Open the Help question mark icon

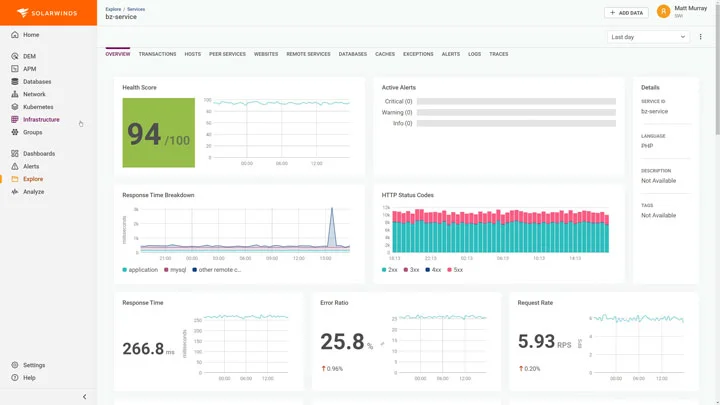[x=15, y=378]
